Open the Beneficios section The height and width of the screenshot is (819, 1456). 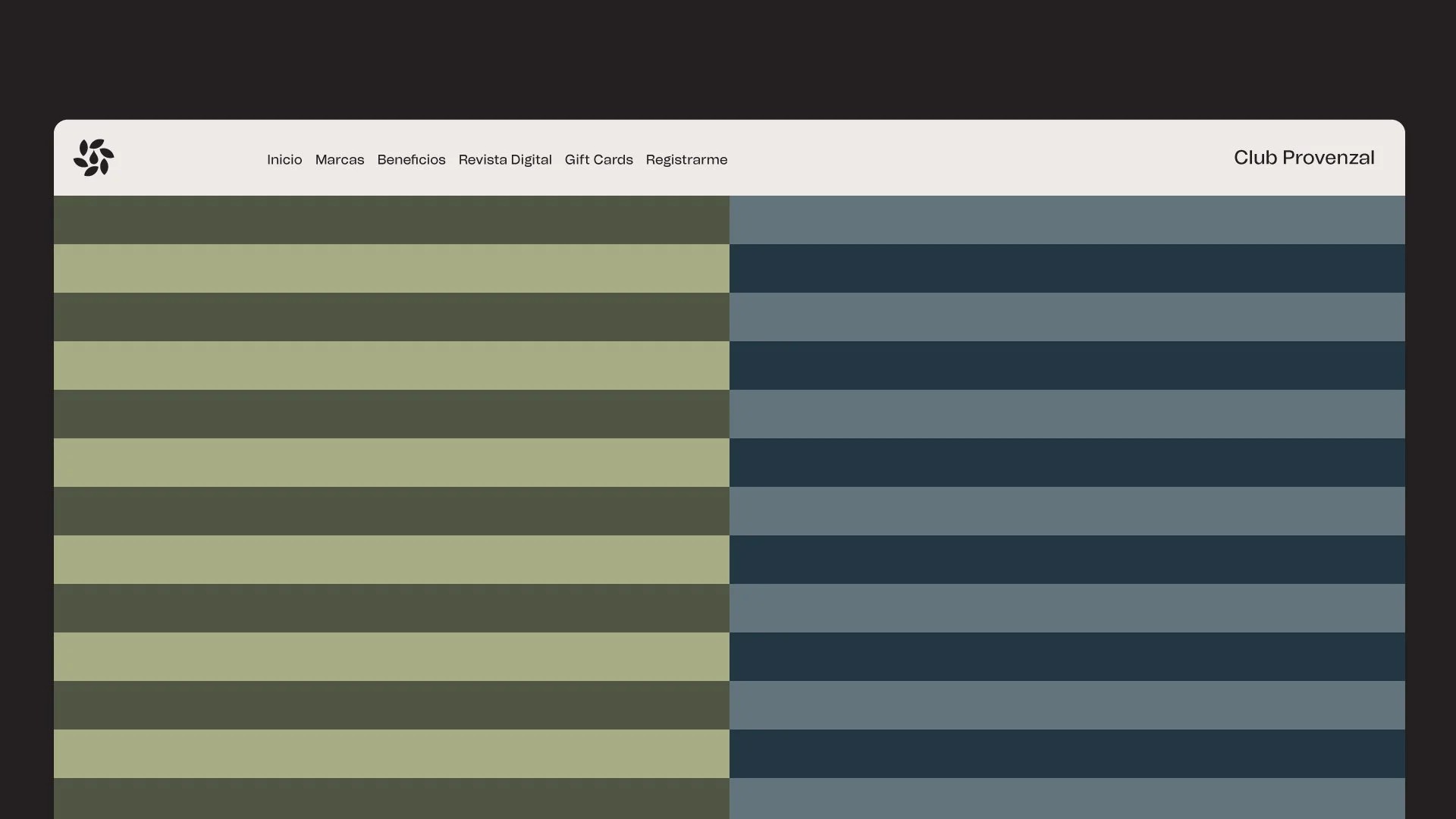411,159
